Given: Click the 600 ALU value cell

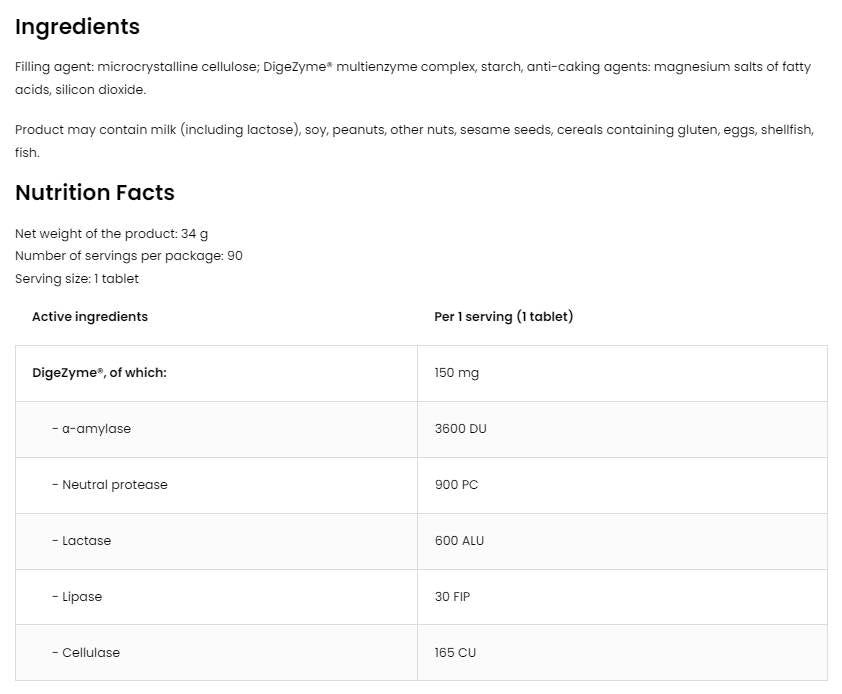Looking at the screenshot, I should [459, 541].
